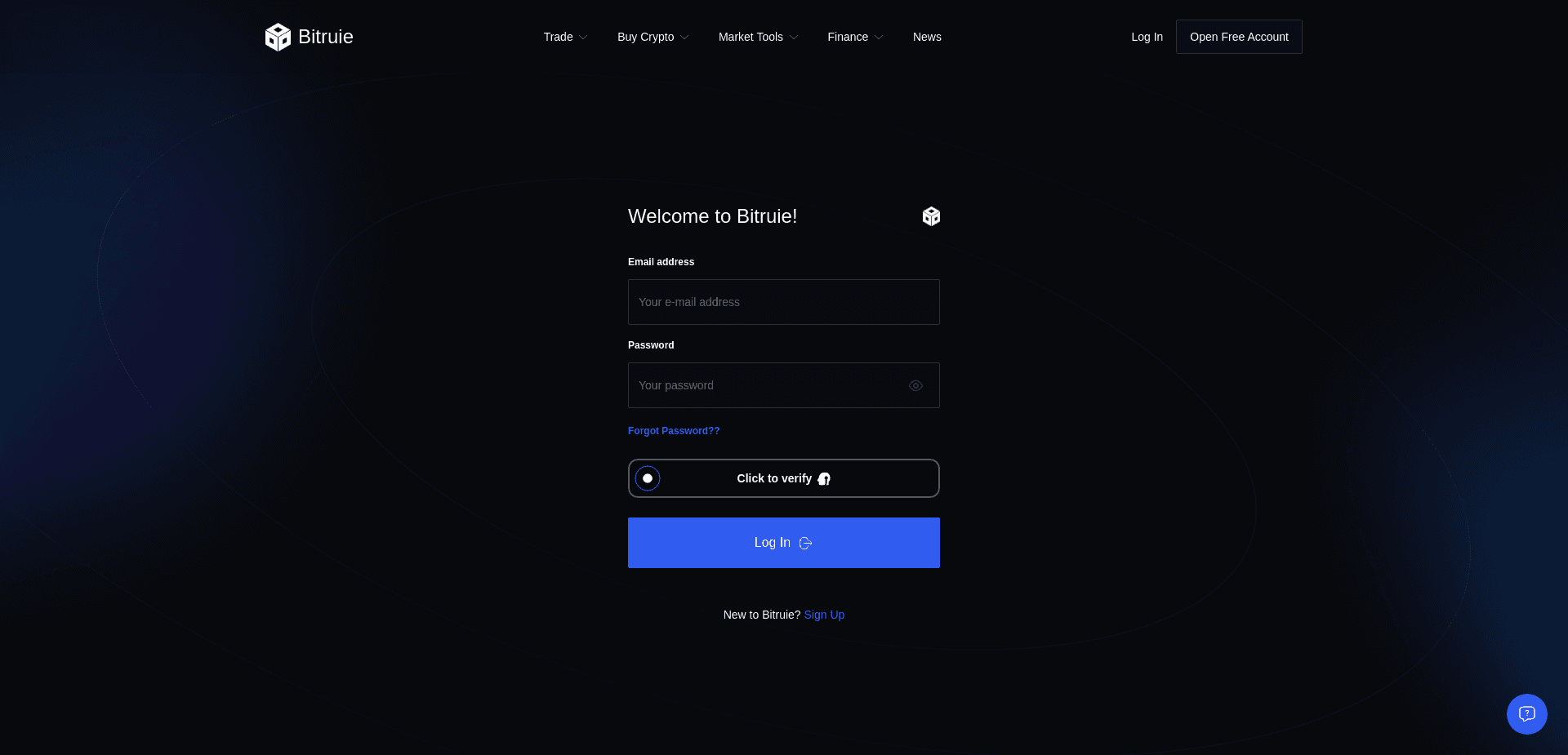
Task: Click the circular slider knob in the captcha widget
Action: tap(647, 478)
